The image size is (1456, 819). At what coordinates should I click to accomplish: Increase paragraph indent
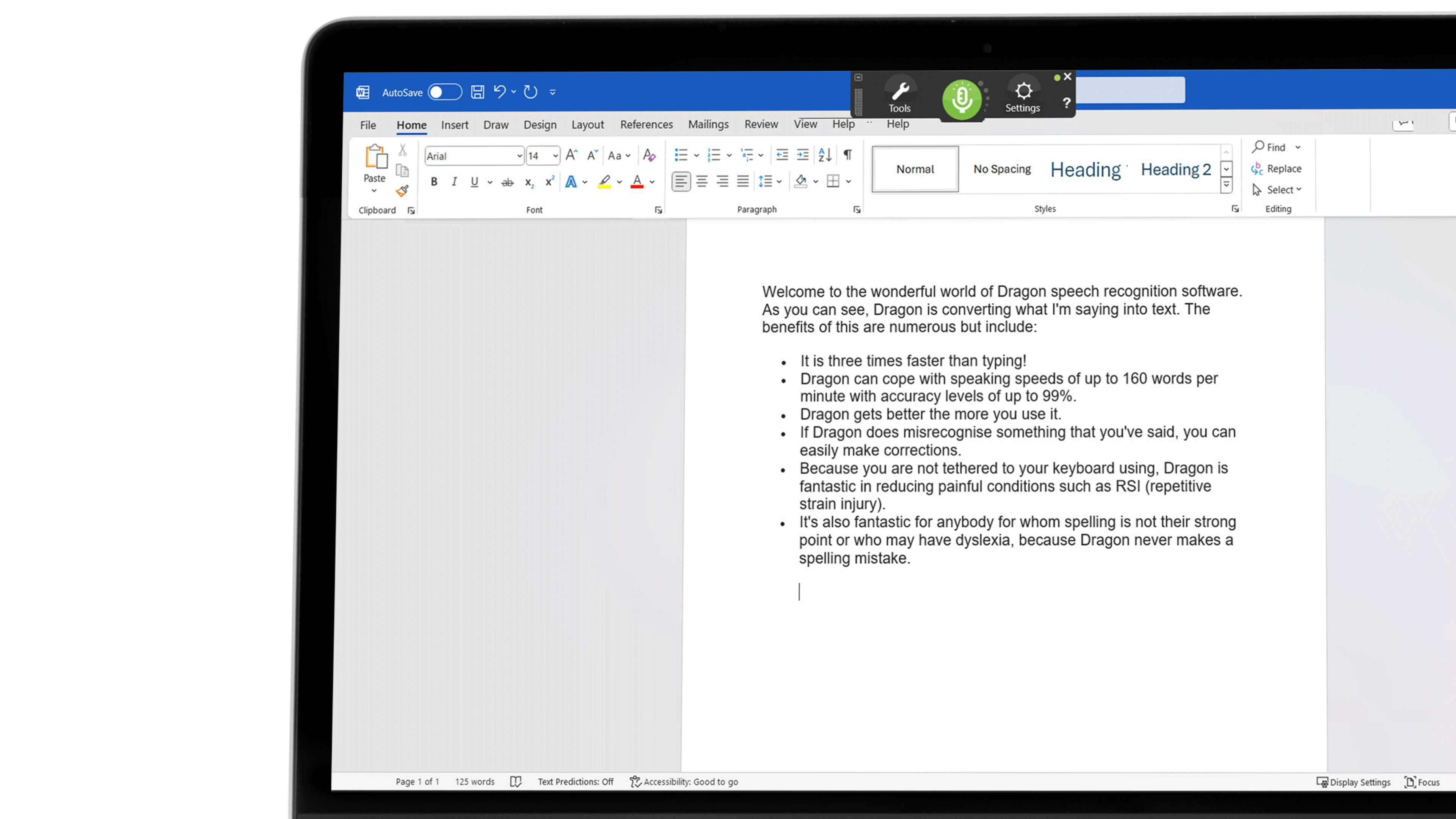click(803, 154)
